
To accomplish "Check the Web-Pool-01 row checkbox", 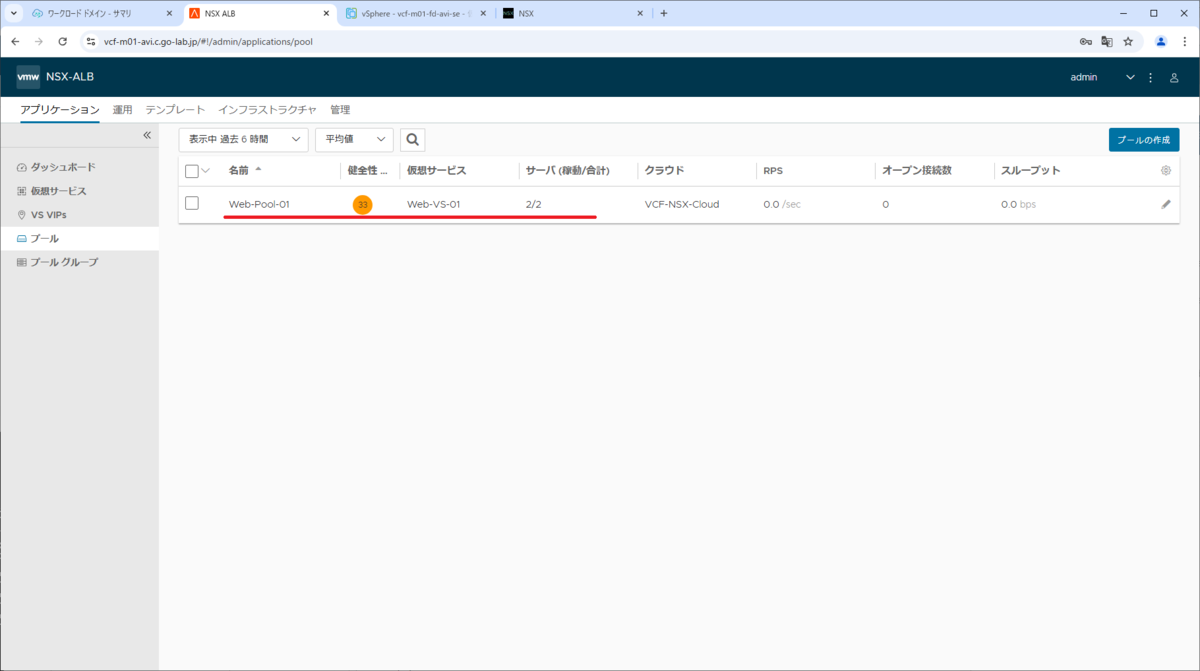I will coord(192,203).
